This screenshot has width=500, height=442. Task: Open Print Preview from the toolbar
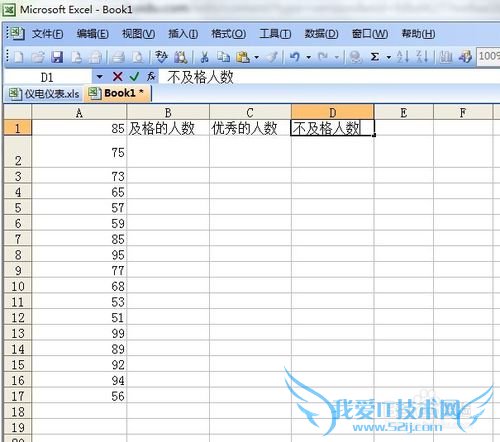click(x=137, y=57)
